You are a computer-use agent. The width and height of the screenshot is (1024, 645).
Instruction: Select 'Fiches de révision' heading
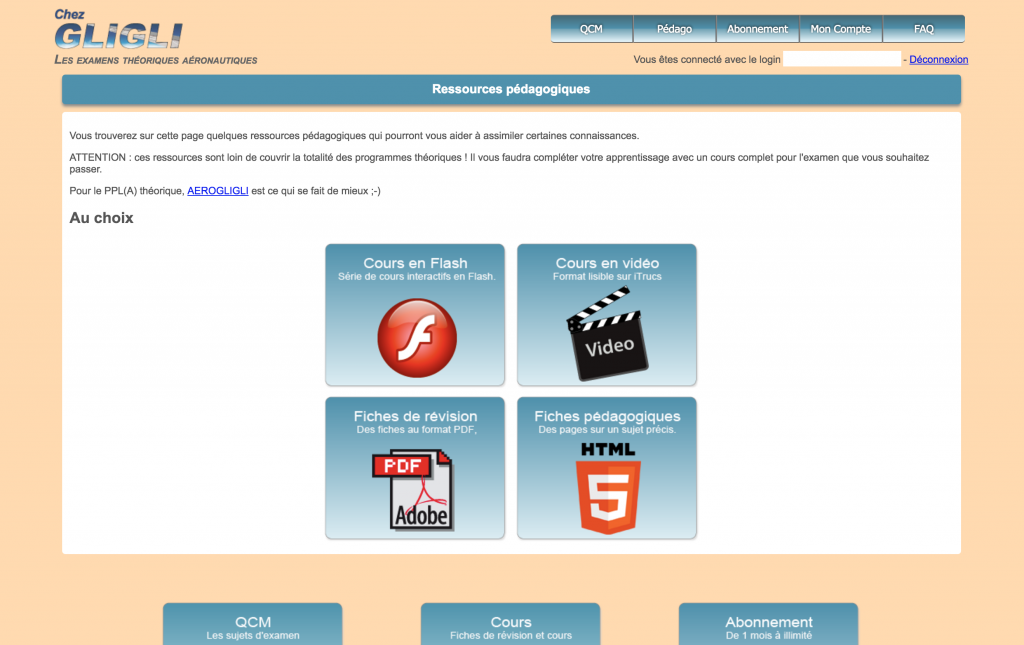click(x=415, y=416)
